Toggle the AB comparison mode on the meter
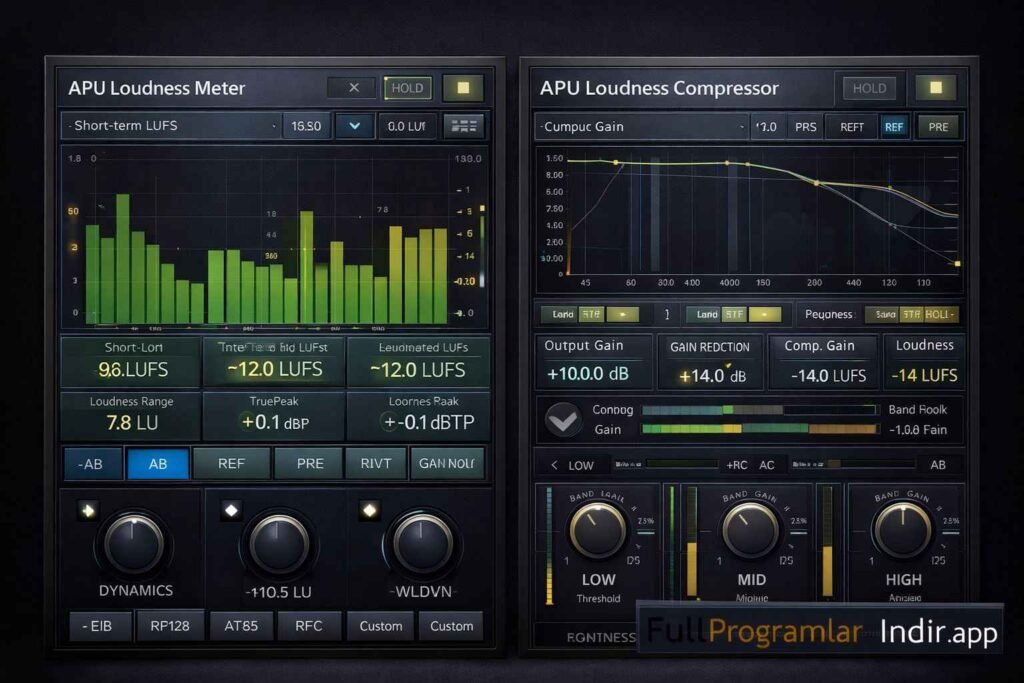 (157, 463)
